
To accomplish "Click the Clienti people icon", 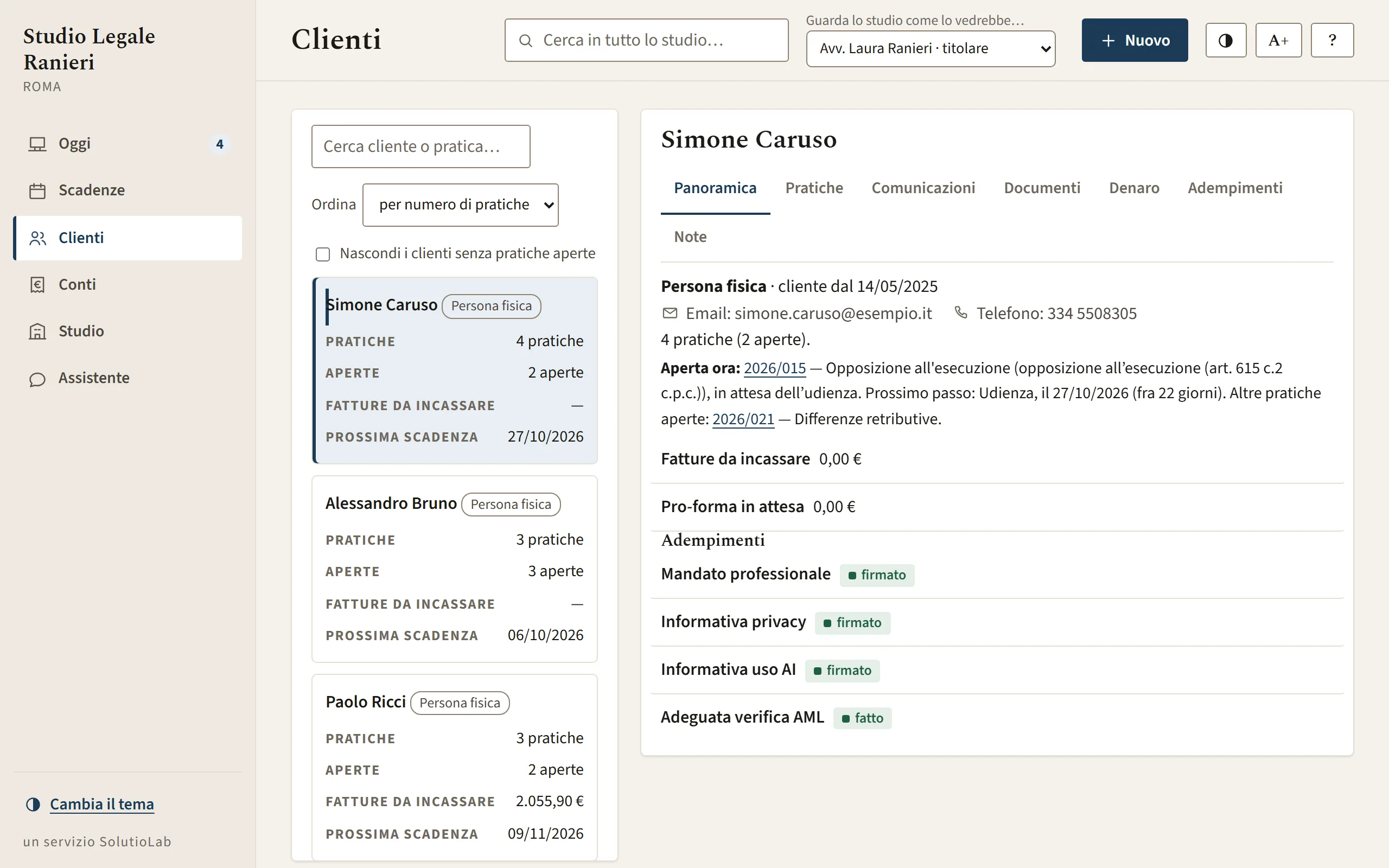I will [37, 238].
